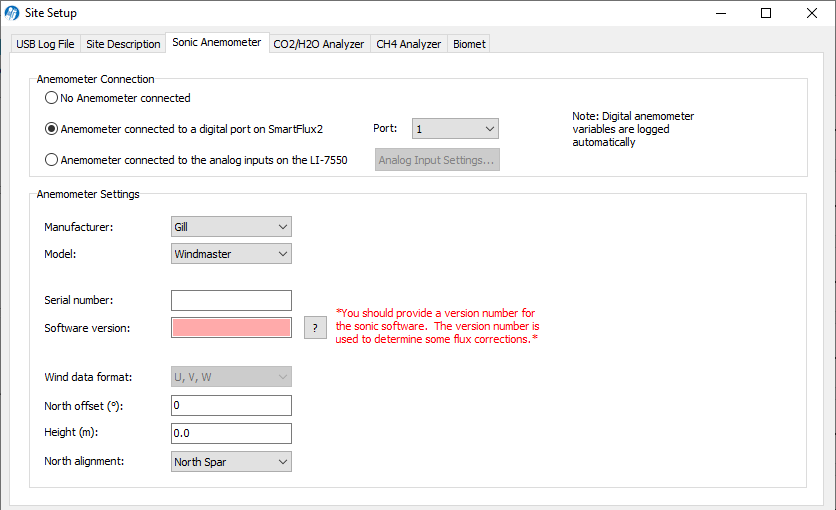
Task: Click the North offset input field
Action: [231, 405]
